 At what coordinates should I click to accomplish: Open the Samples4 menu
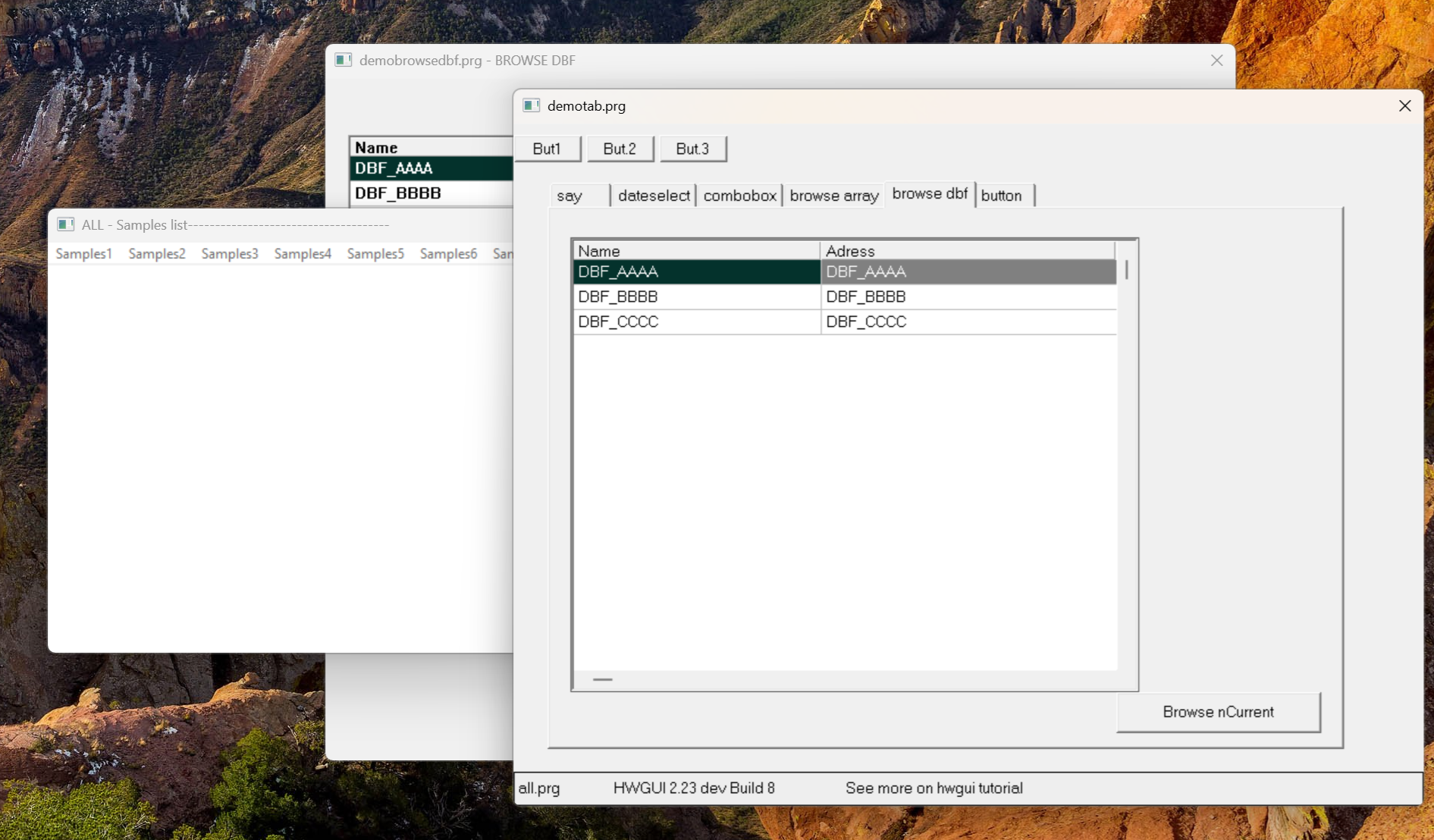pyautogui.click(x=303, y=254)
